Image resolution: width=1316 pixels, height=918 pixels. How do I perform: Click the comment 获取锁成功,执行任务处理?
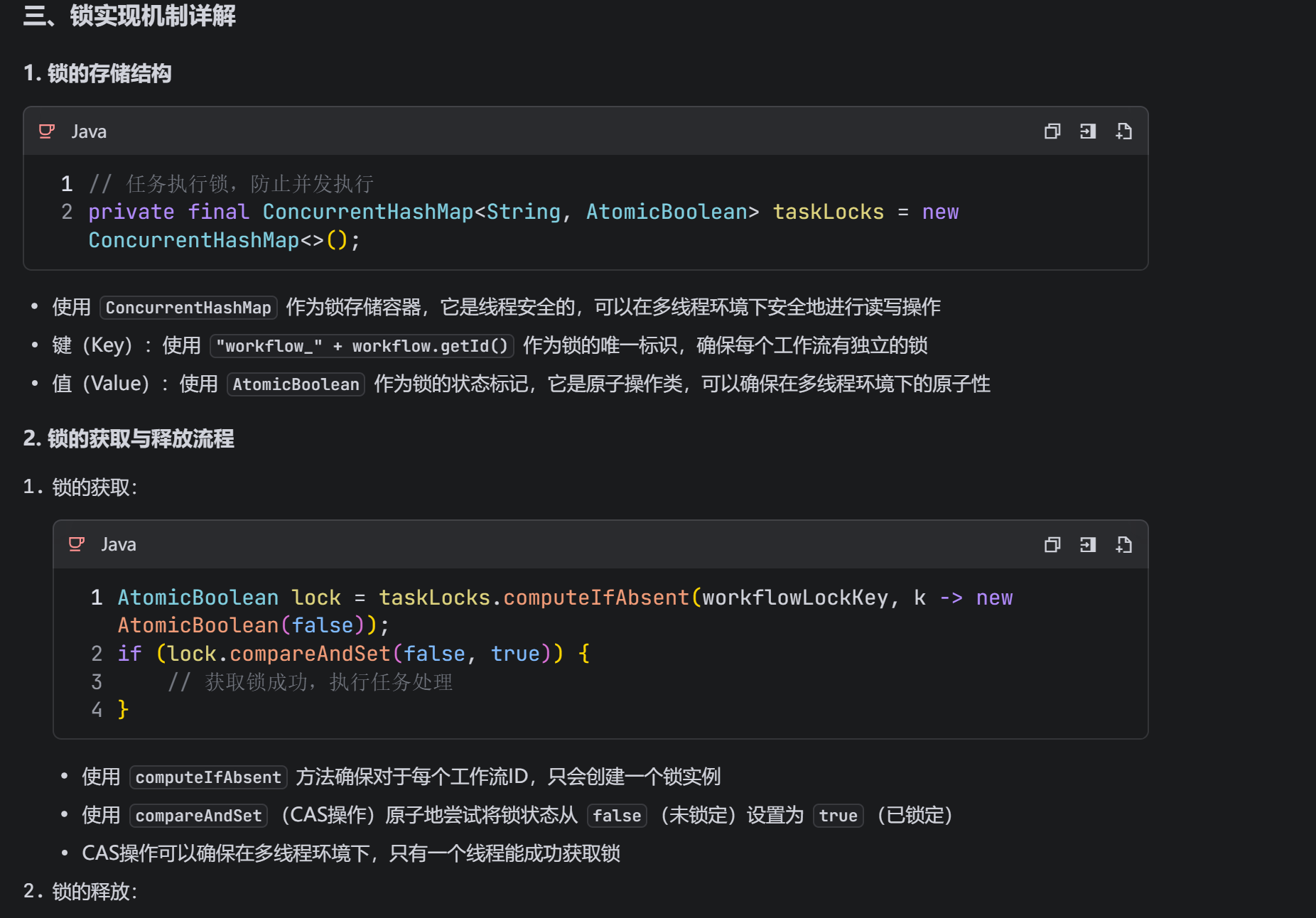(x=310, y=682)
